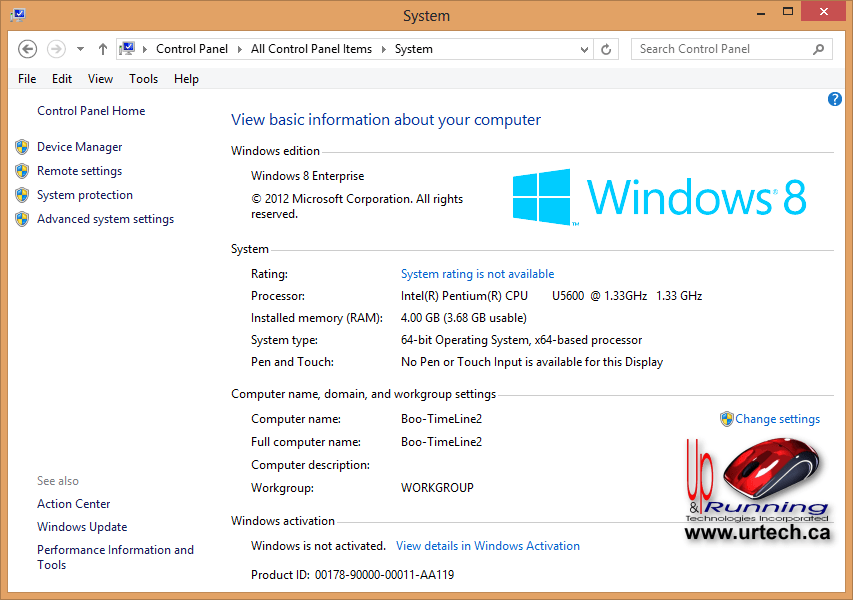Click System rating is not available
Image resolution: width=853 pixels, height=600 pixels.
click(x=477, y=273)
